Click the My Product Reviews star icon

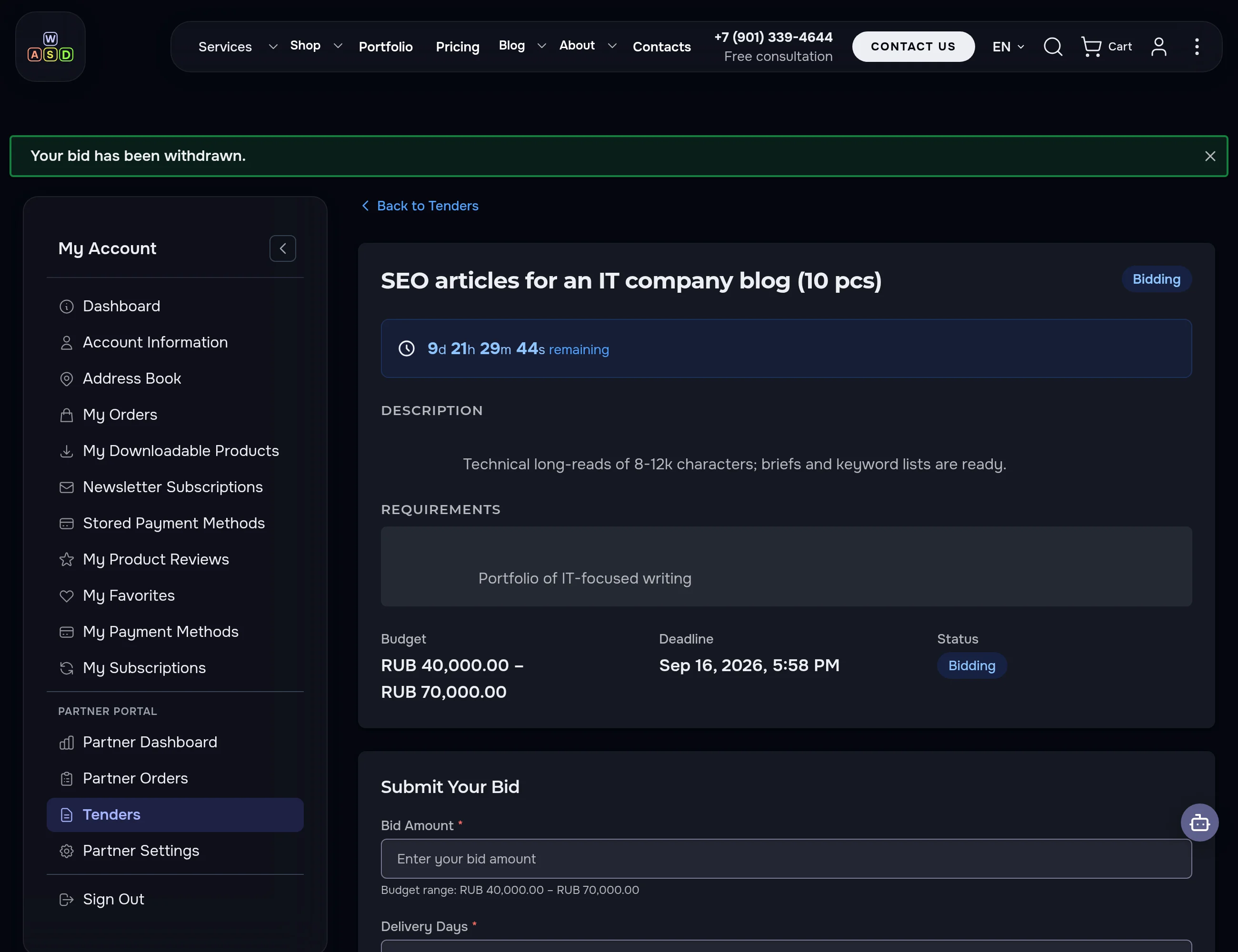click(x=66, y=559)
